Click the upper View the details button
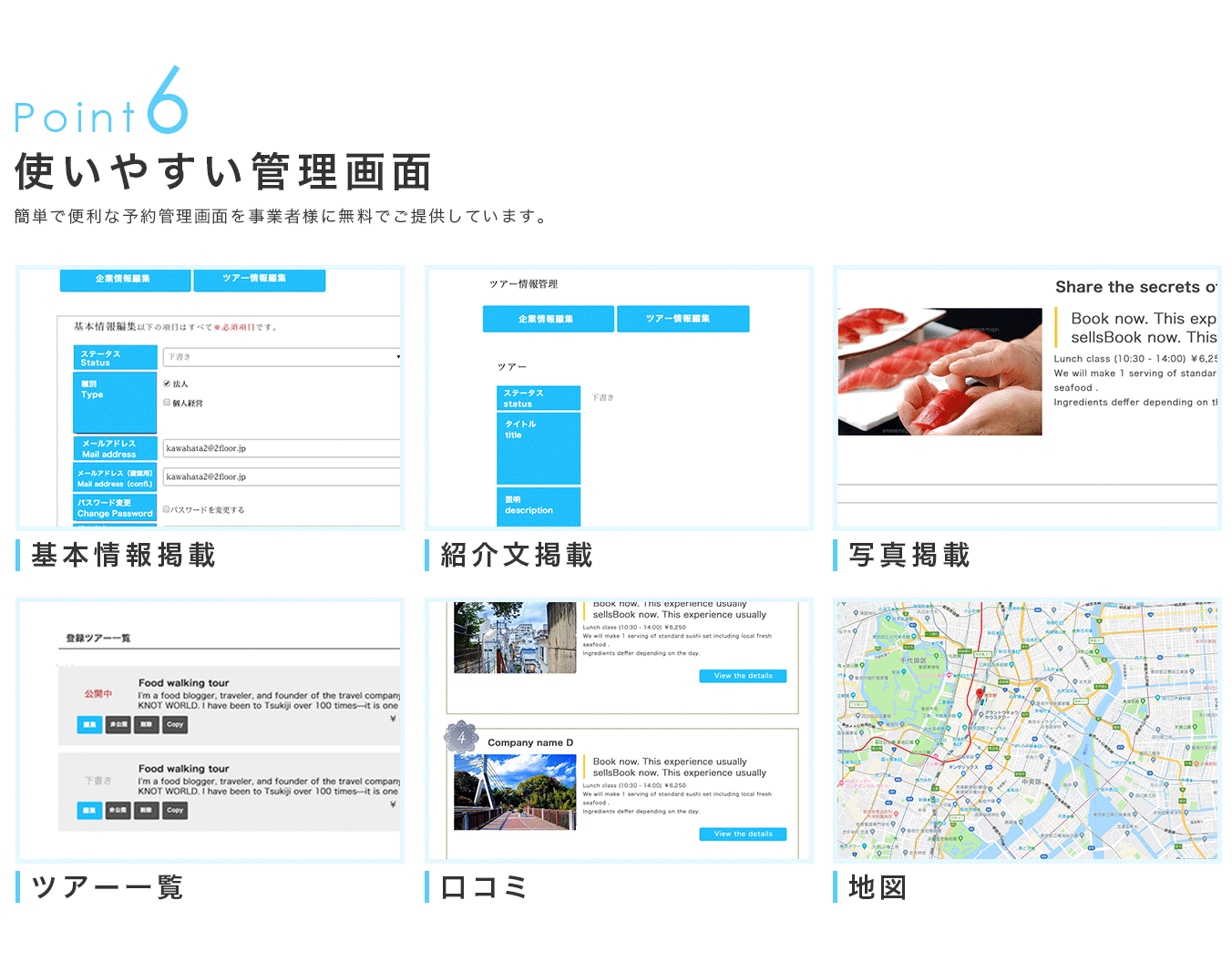 point(743,676)
